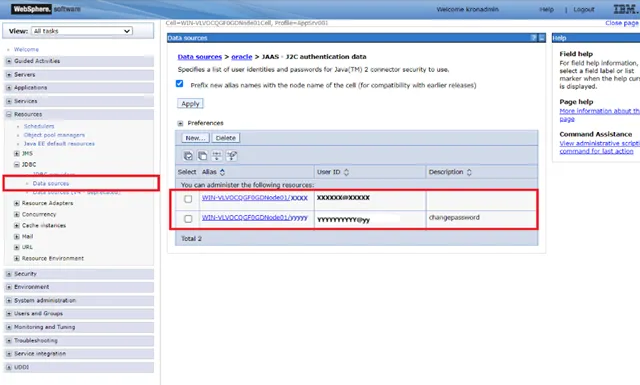Expand the URL node

pyautogui.click(x=17, y=247)
